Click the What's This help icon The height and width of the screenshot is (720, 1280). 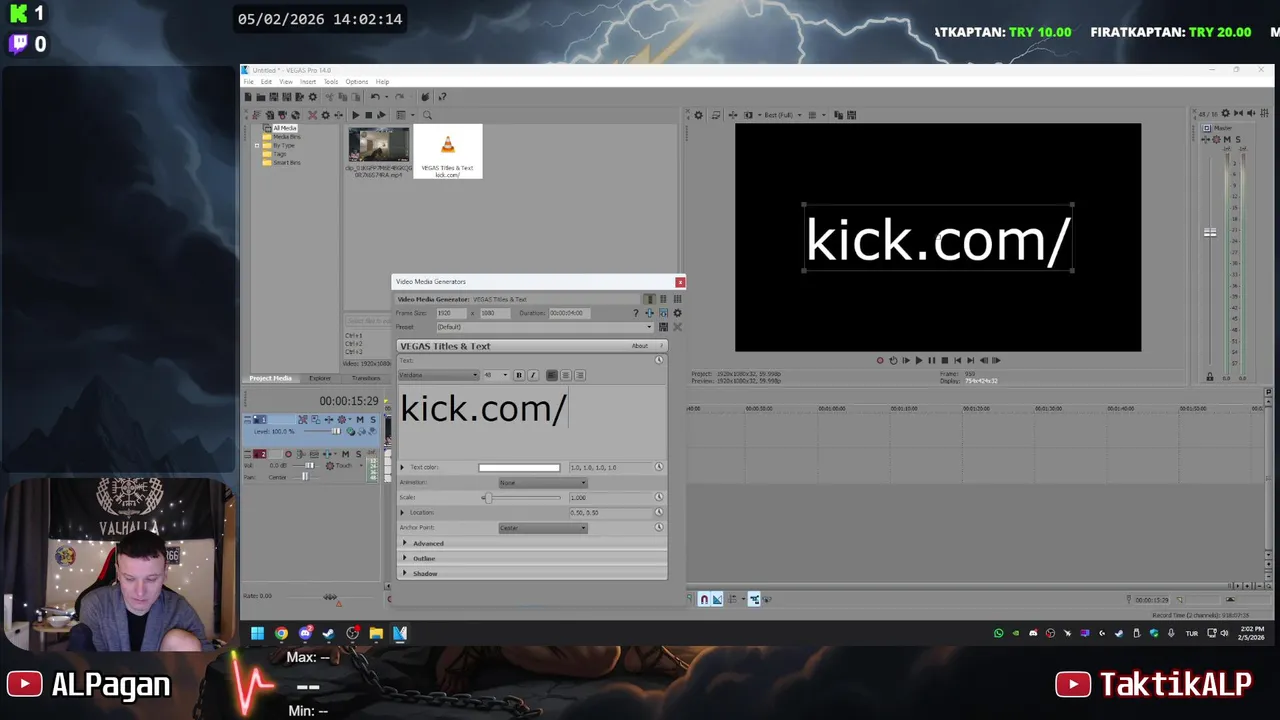[442, 97]
